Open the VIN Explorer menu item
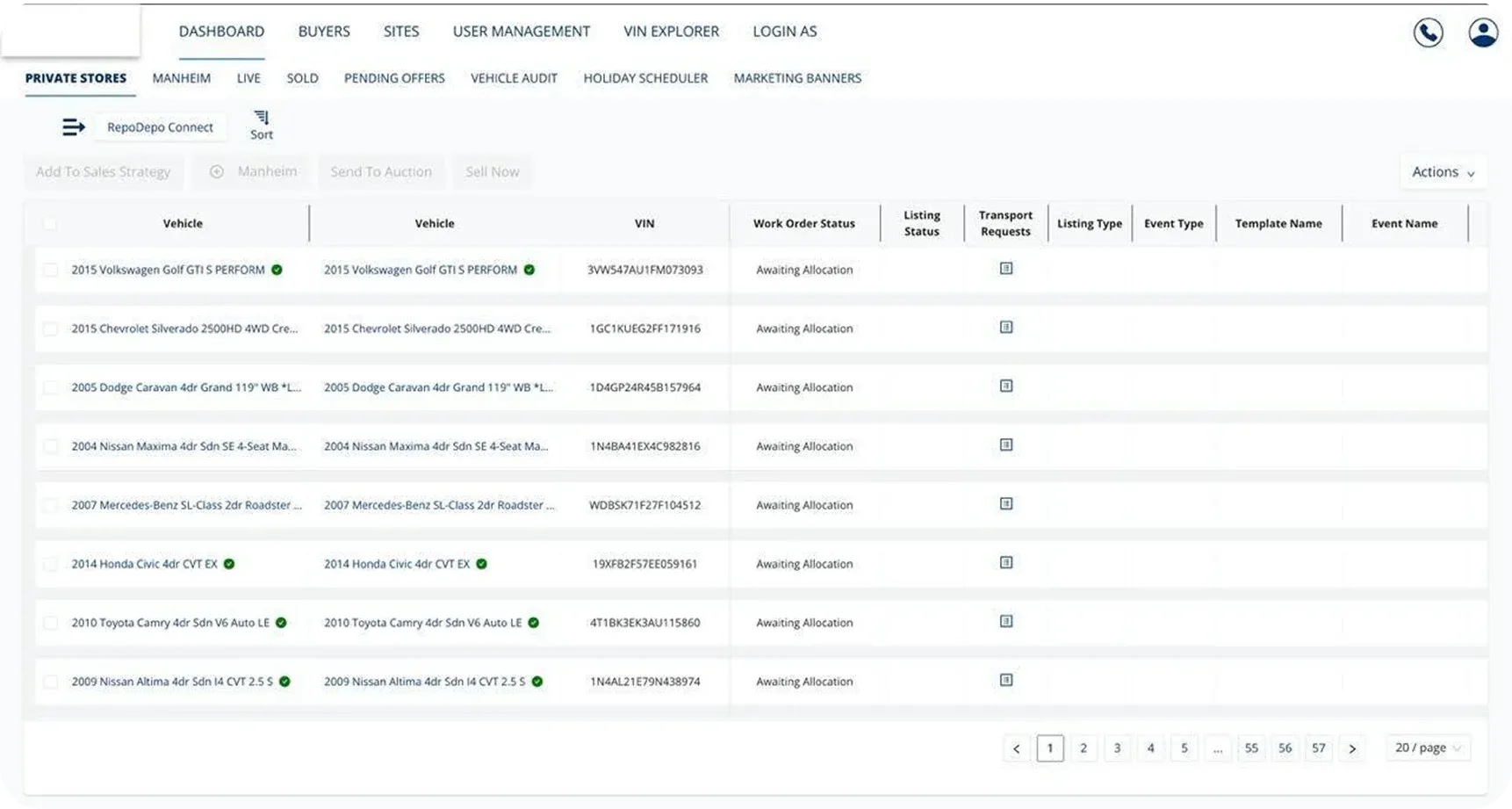 [671, 32]
